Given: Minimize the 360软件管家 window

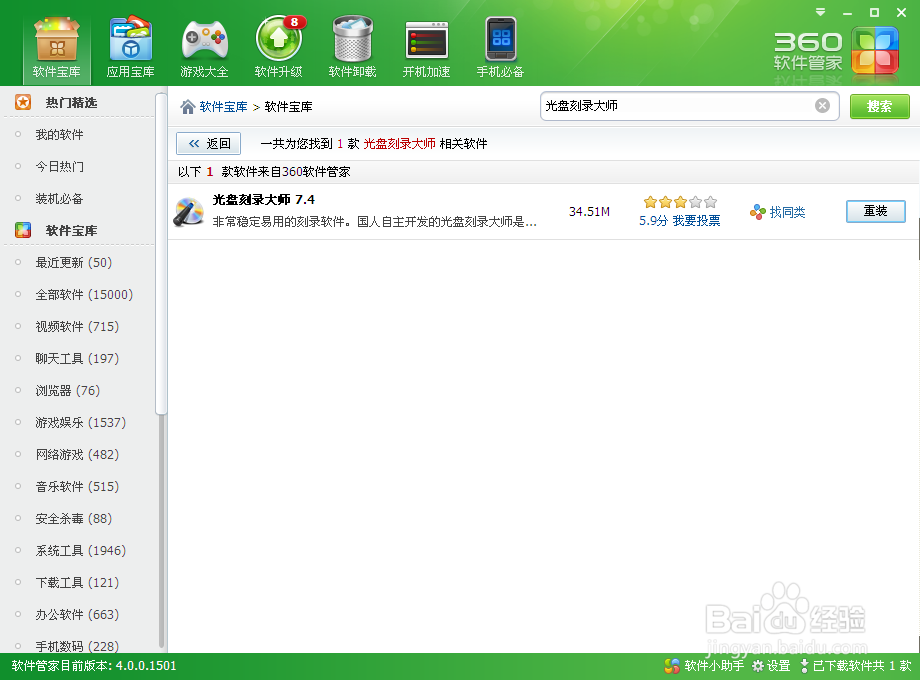Looking at the screenshot, I should tap(847, 12).
